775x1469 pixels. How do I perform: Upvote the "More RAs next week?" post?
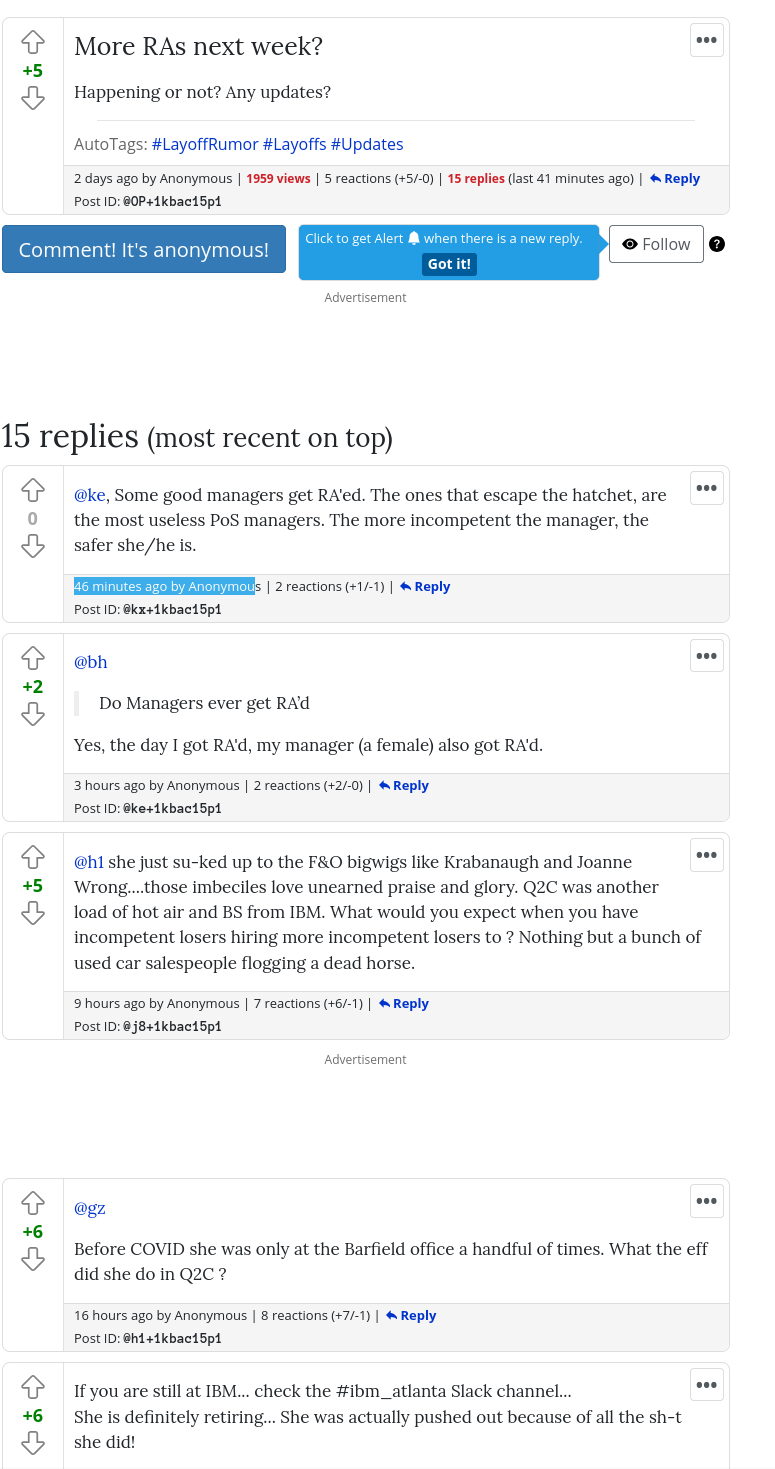[33, 42]
